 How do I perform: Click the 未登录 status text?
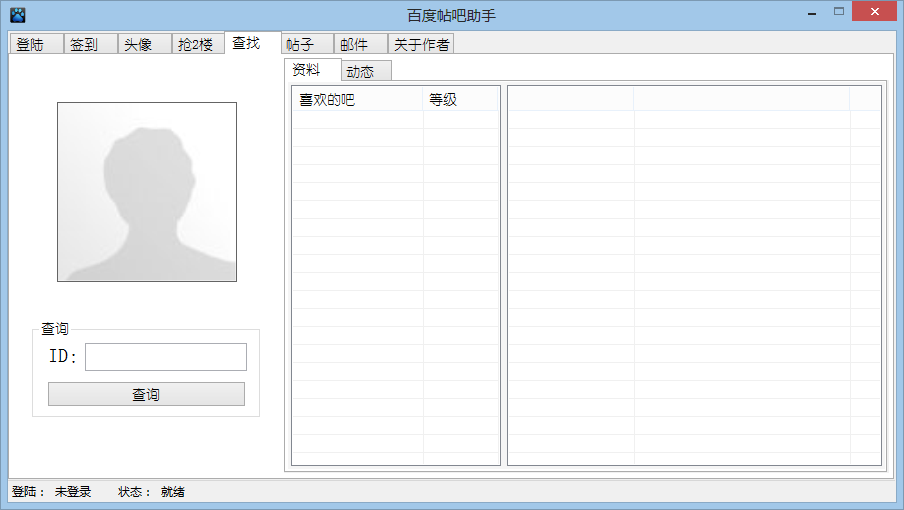(73, 492)
